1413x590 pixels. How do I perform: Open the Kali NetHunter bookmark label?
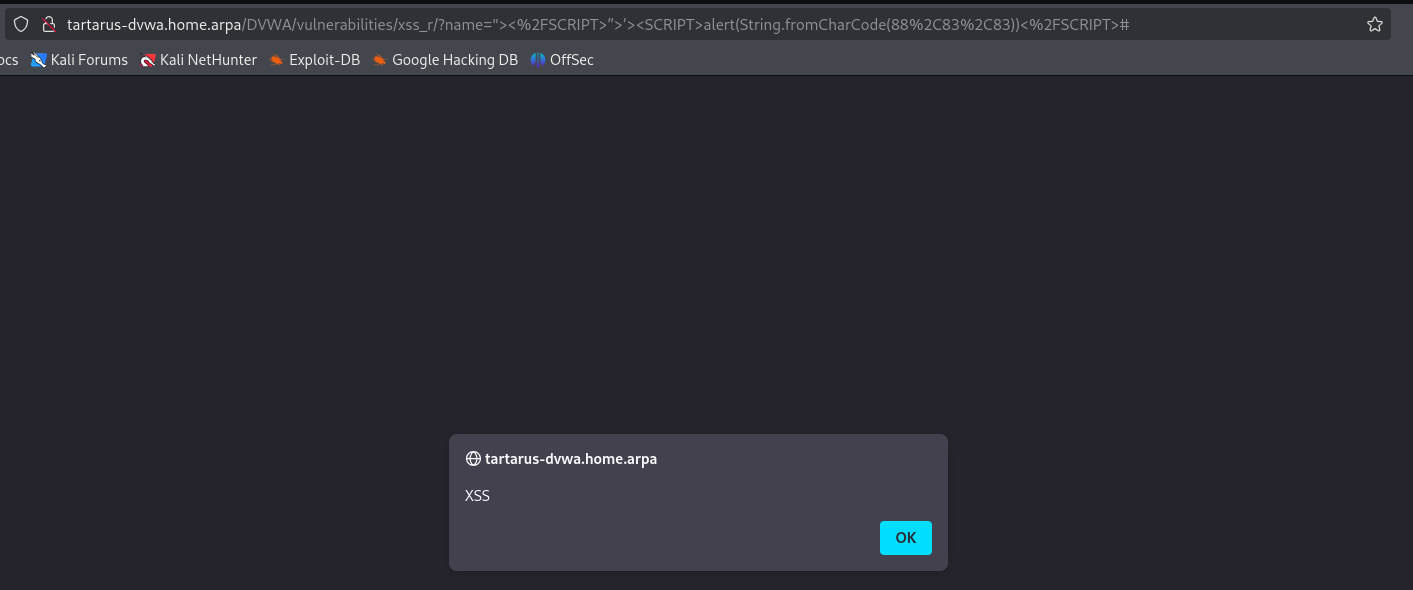[208, 60]
